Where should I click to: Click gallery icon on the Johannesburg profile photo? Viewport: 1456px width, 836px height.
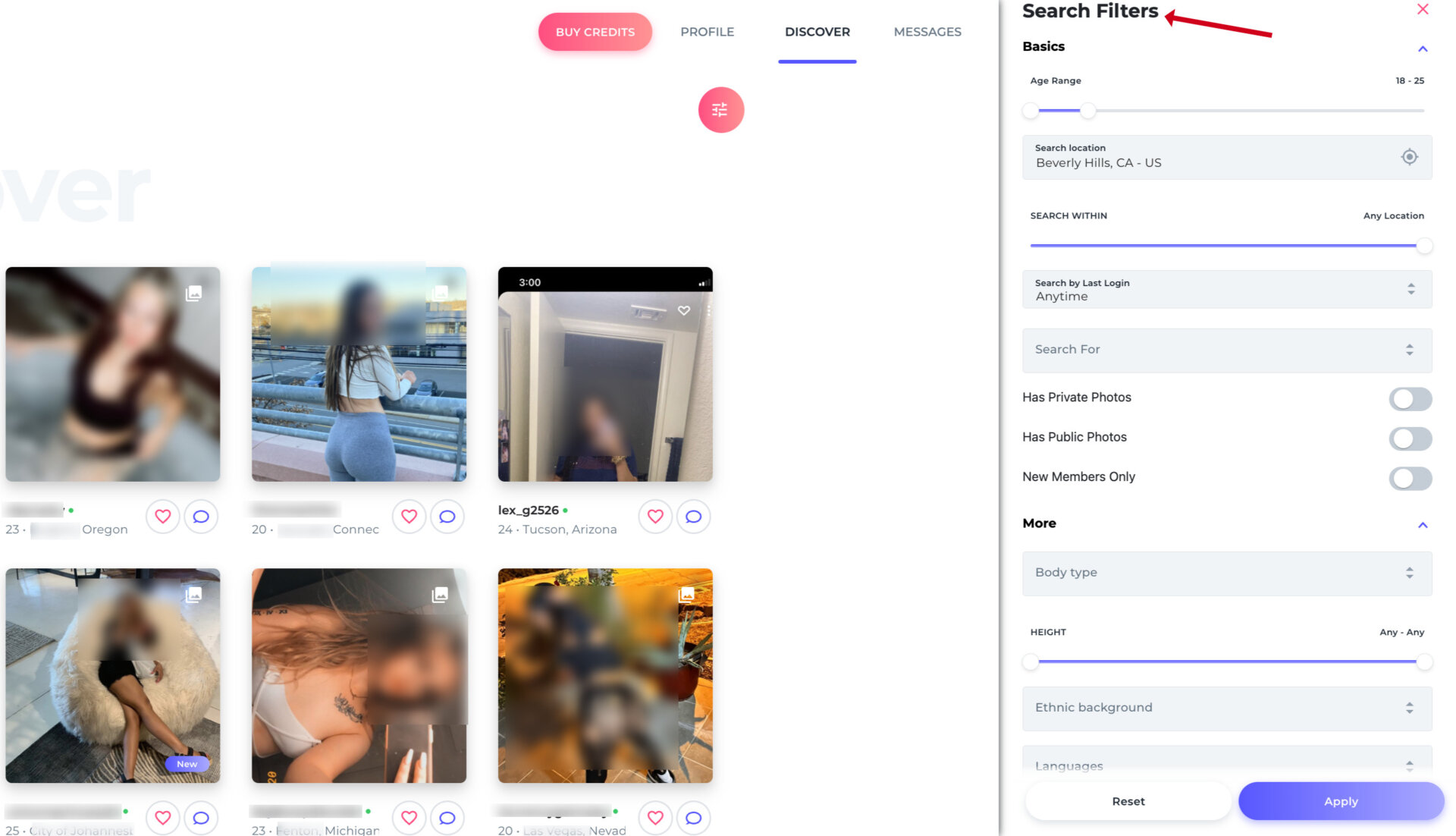[193, 595]
